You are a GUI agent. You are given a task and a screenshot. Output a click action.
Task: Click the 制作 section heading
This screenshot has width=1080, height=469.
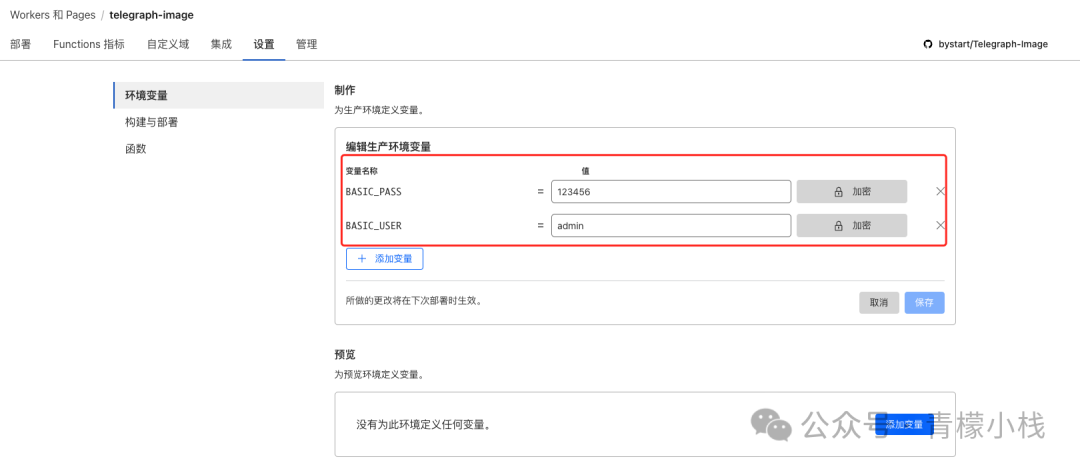click(x=344, y=90)
